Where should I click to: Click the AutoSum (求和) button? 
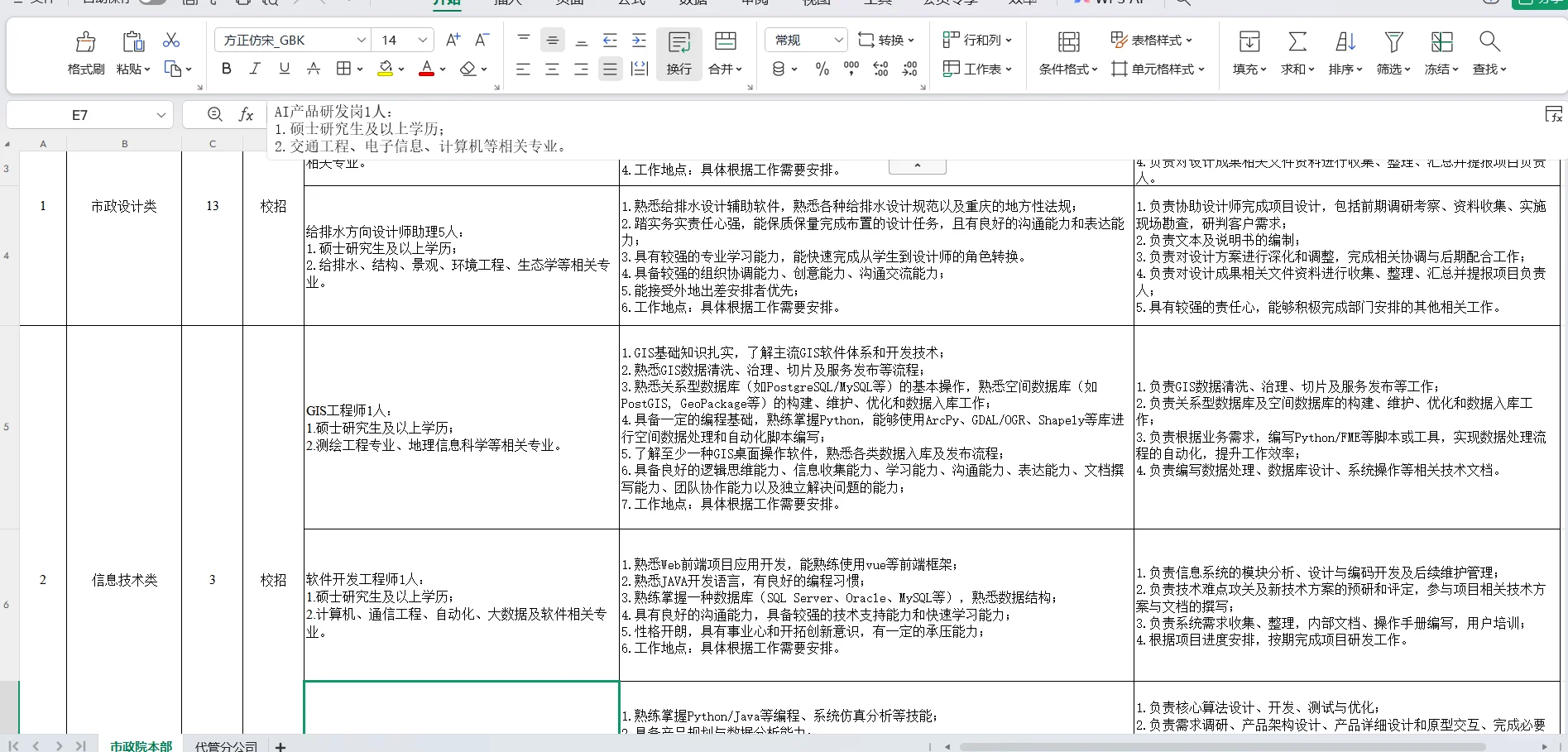[1297, 54]
